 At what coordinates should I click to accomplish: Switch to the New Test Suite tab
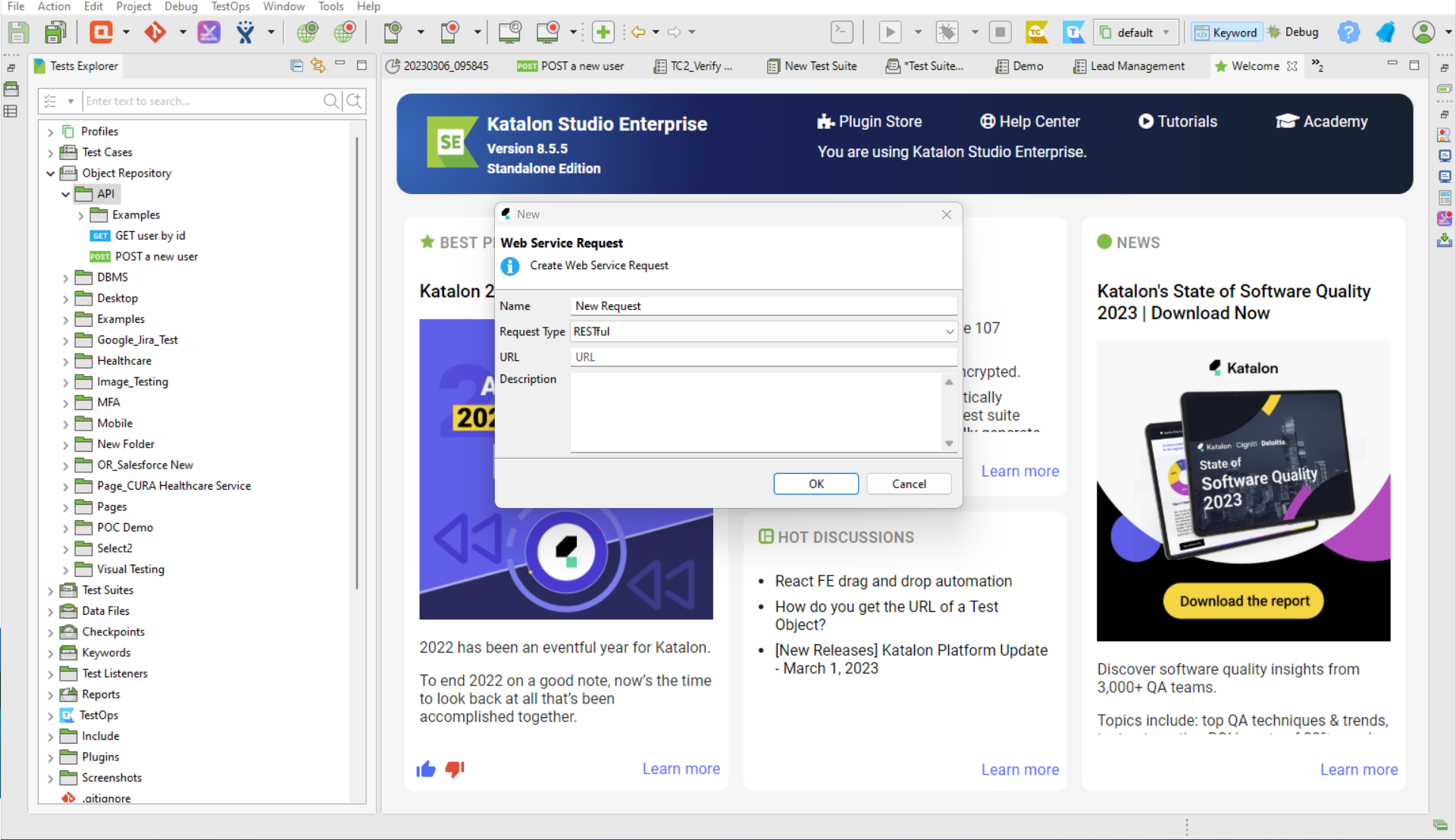tap(812, 66)
